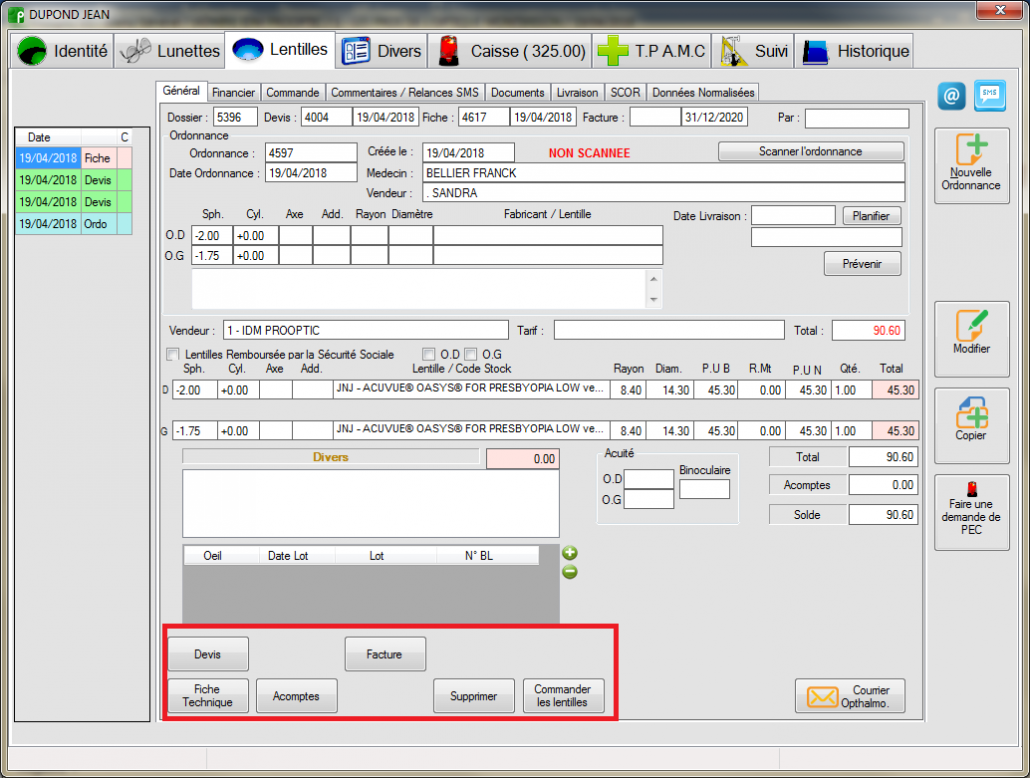The width and height of the screenshot is (1030, 778).
Task: Open Nouvelle Ordonnance
Action: (972, 166)
